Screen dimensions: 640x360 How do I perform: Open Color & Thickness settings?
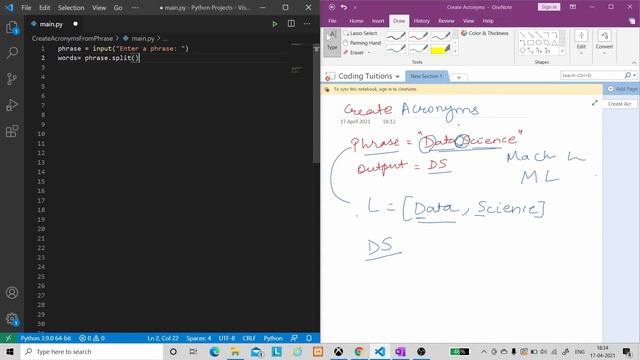click(x=485, y=33)
